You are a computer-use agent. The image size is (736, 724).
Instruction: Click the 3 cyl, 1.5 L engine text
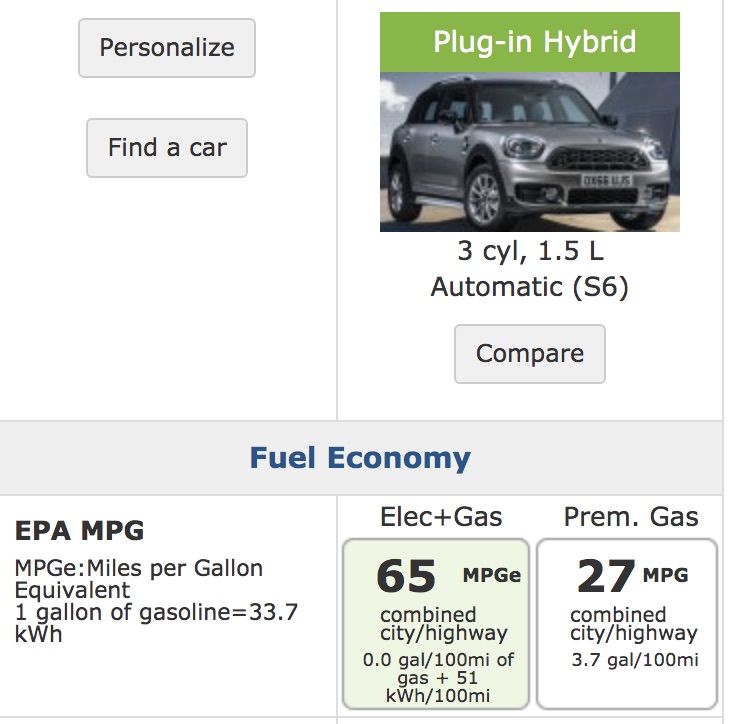[529, 252]
